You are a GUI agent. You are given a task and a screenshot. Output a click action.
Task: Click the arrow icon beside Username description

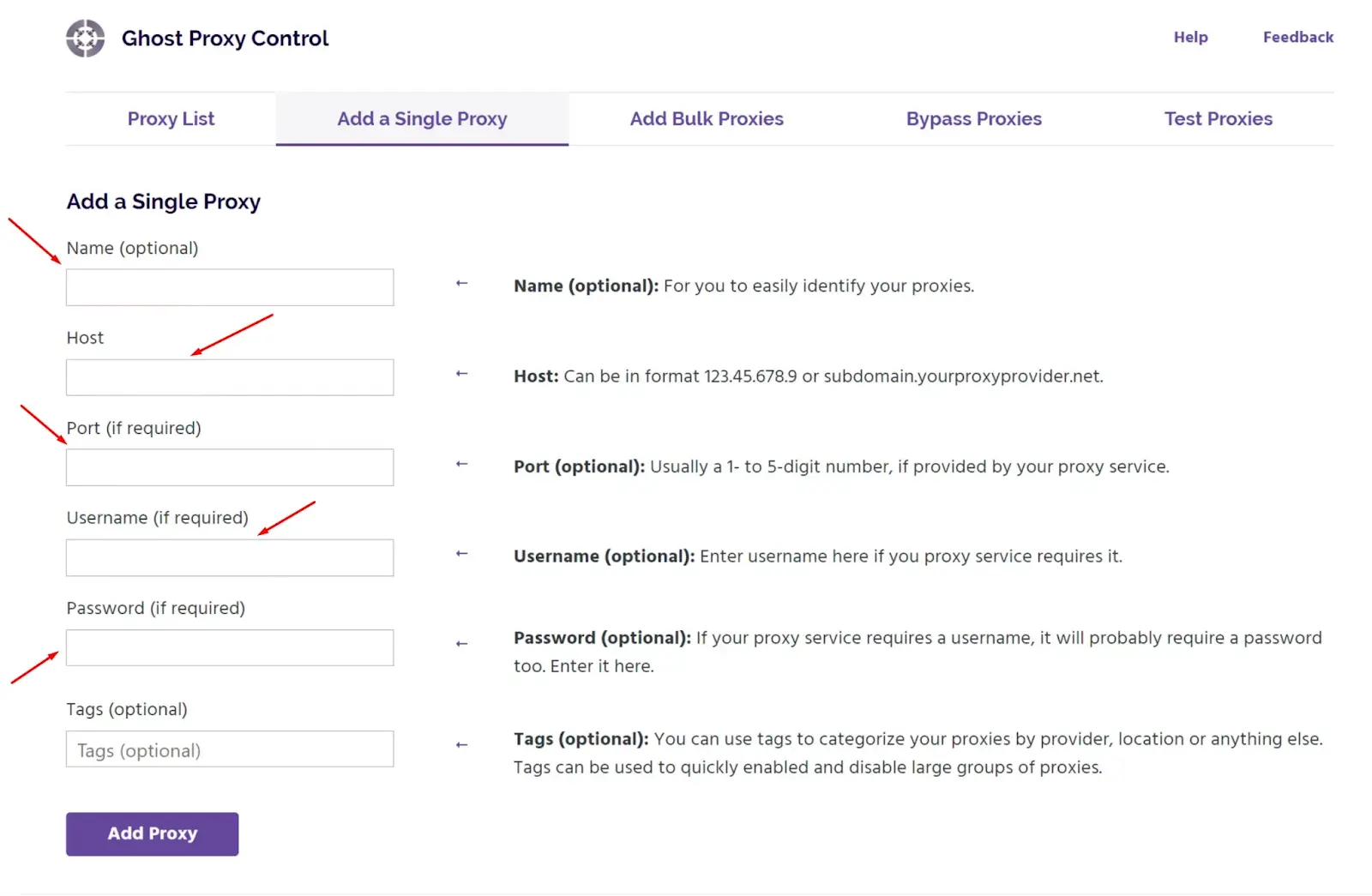click(461, 554)
